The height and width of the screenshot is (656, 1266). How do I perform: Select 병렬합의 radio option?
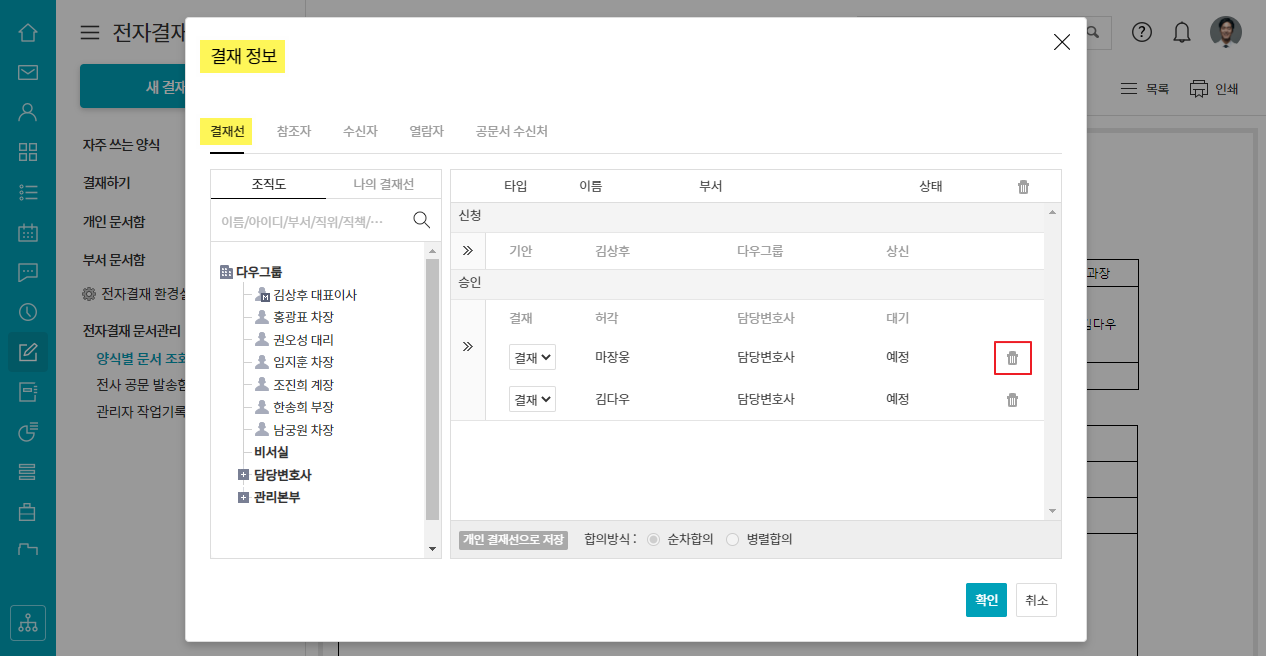point(733,539)
